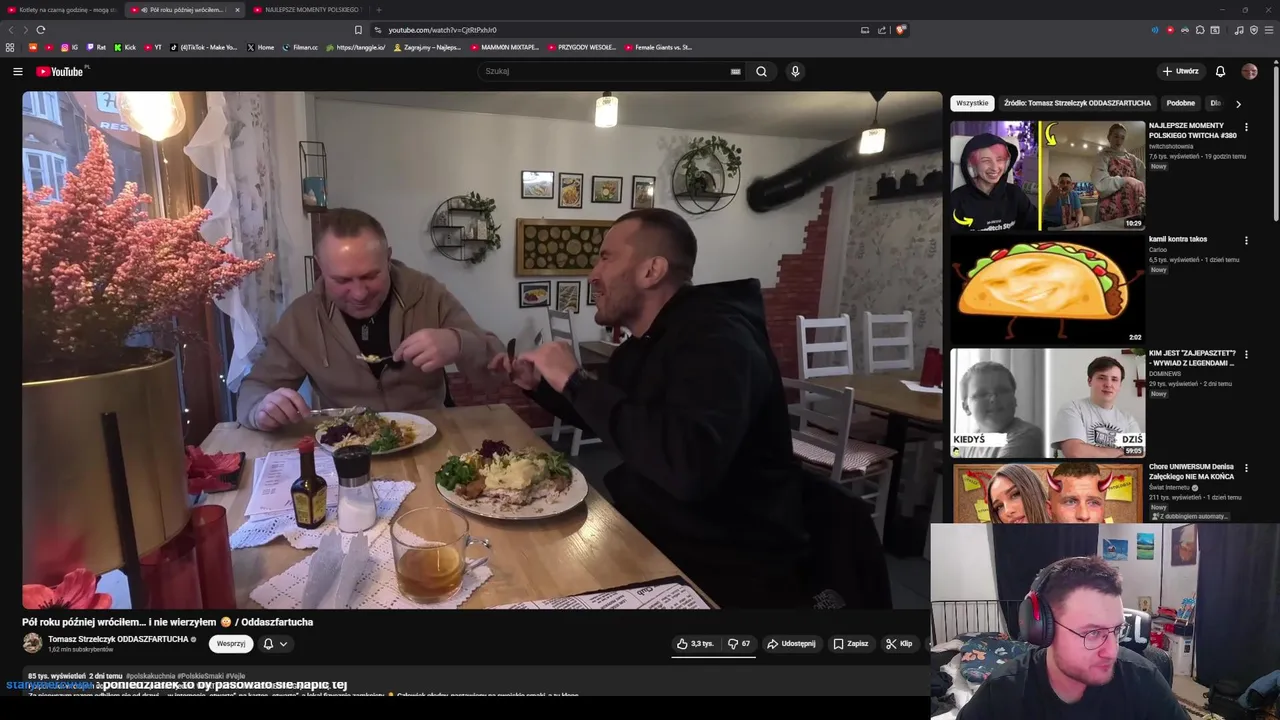Open the browser main menu icon
The height and width of the screenshot is (720, 1280).
click(1269, 30)
